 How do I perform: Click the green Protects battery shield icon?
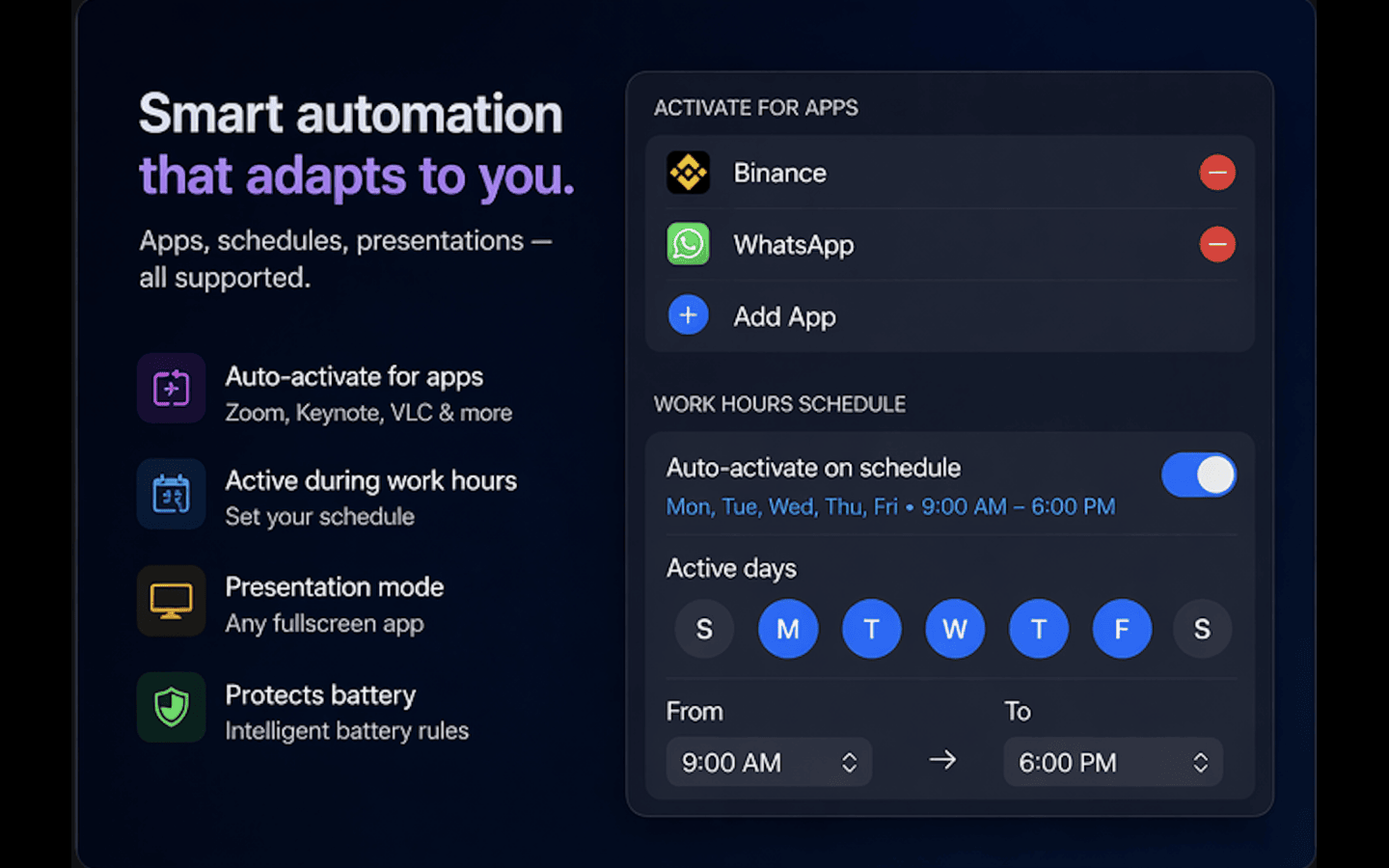171,707
